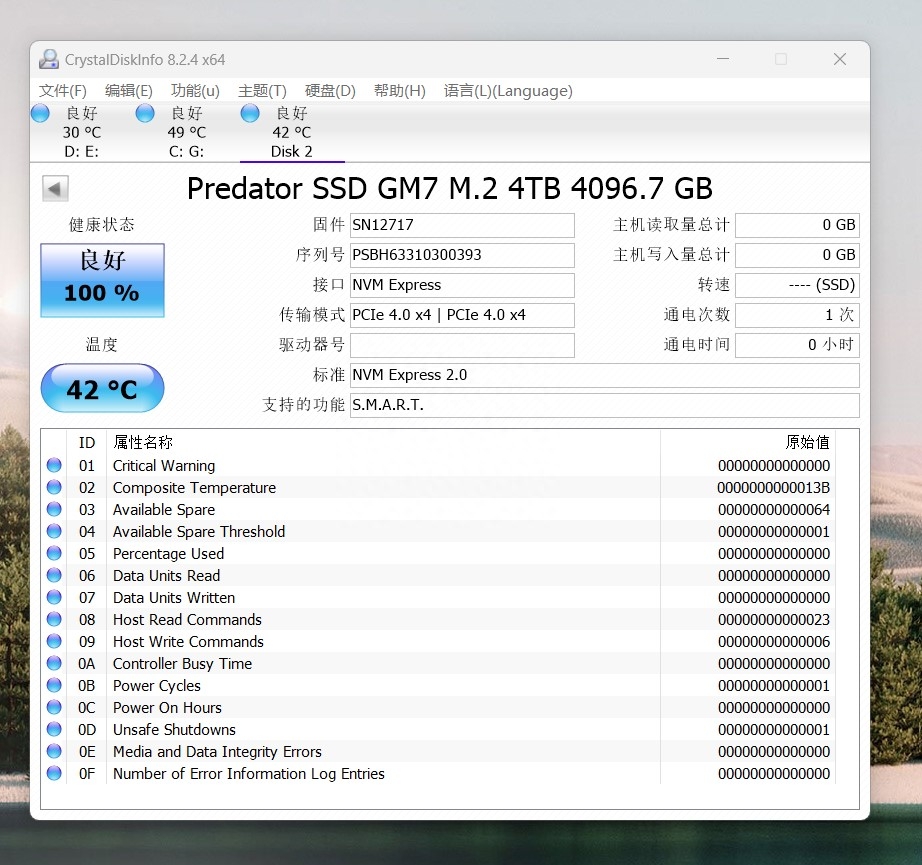Click status orb beside Available Spare (03) row
Image resolution: width=922 pixels, height=865 pixels.
[54, 509]
